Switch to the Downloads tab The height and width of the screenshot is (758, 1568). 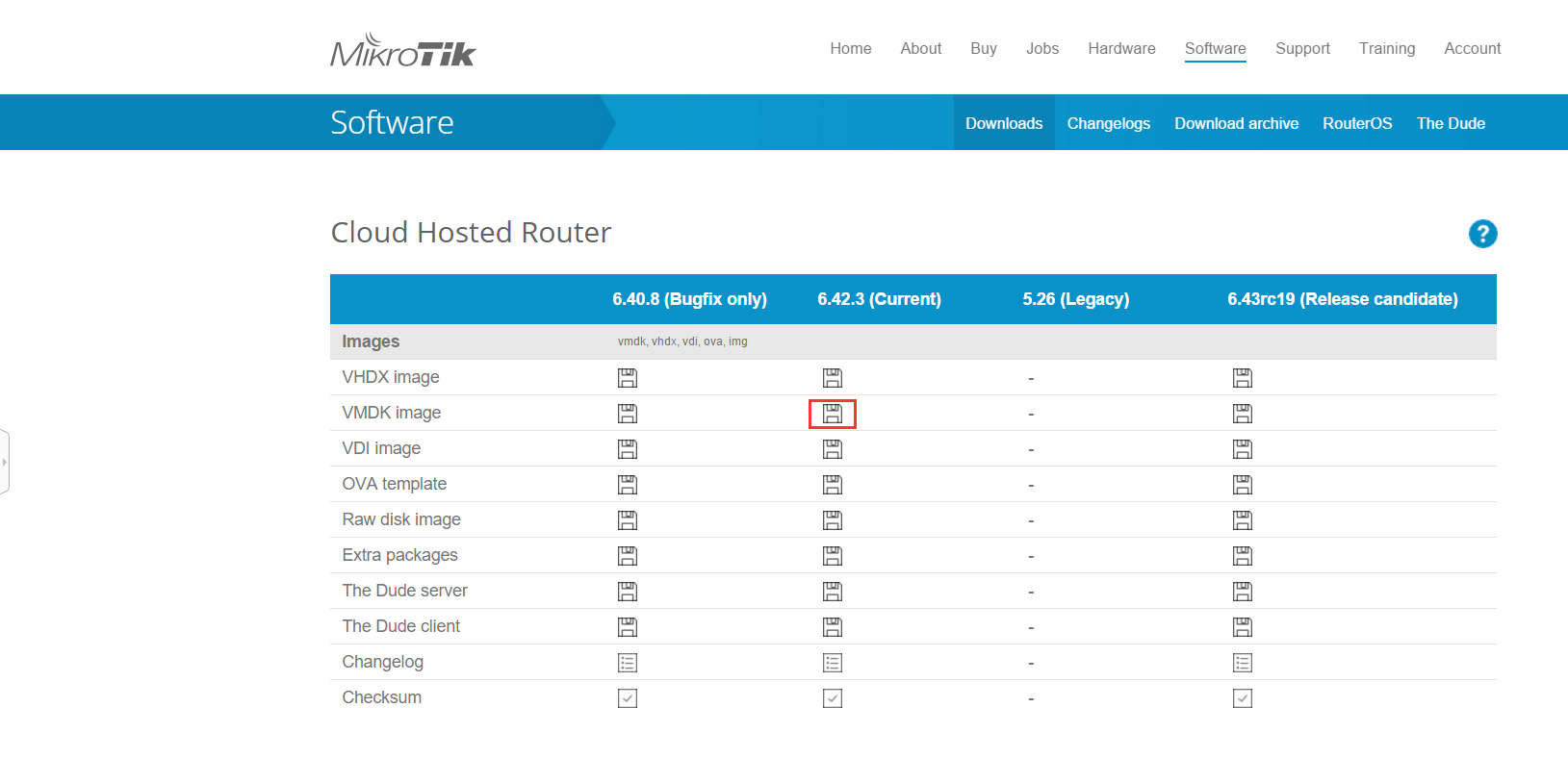click(1004, 122)
